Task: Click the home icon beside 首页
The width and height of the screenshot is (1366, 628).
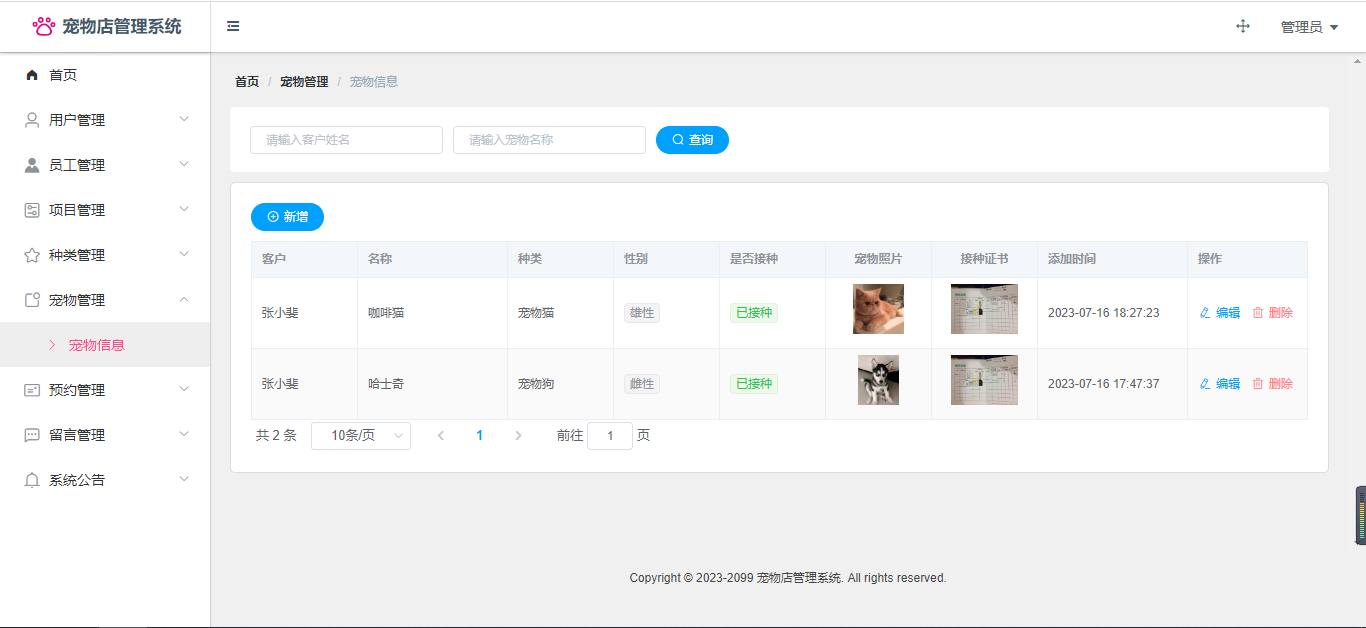Action: pyautogui.click(x=32, y=75)
